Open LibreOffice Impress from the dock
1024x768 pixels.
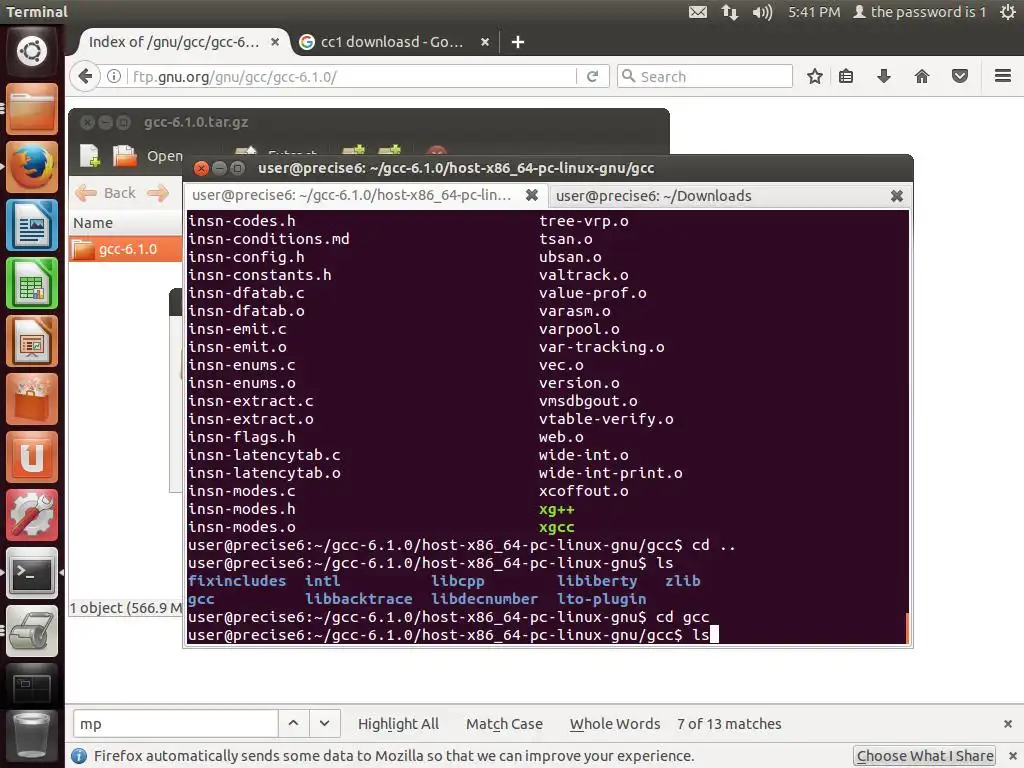tap(31, 341)
